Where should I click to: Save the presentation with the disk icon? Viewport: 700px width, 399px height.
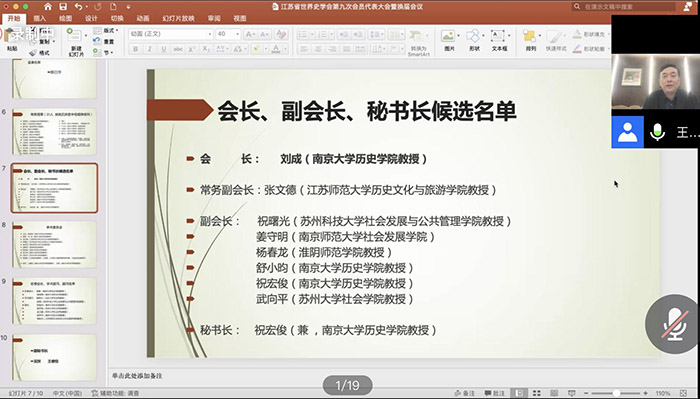coord(63,7)
